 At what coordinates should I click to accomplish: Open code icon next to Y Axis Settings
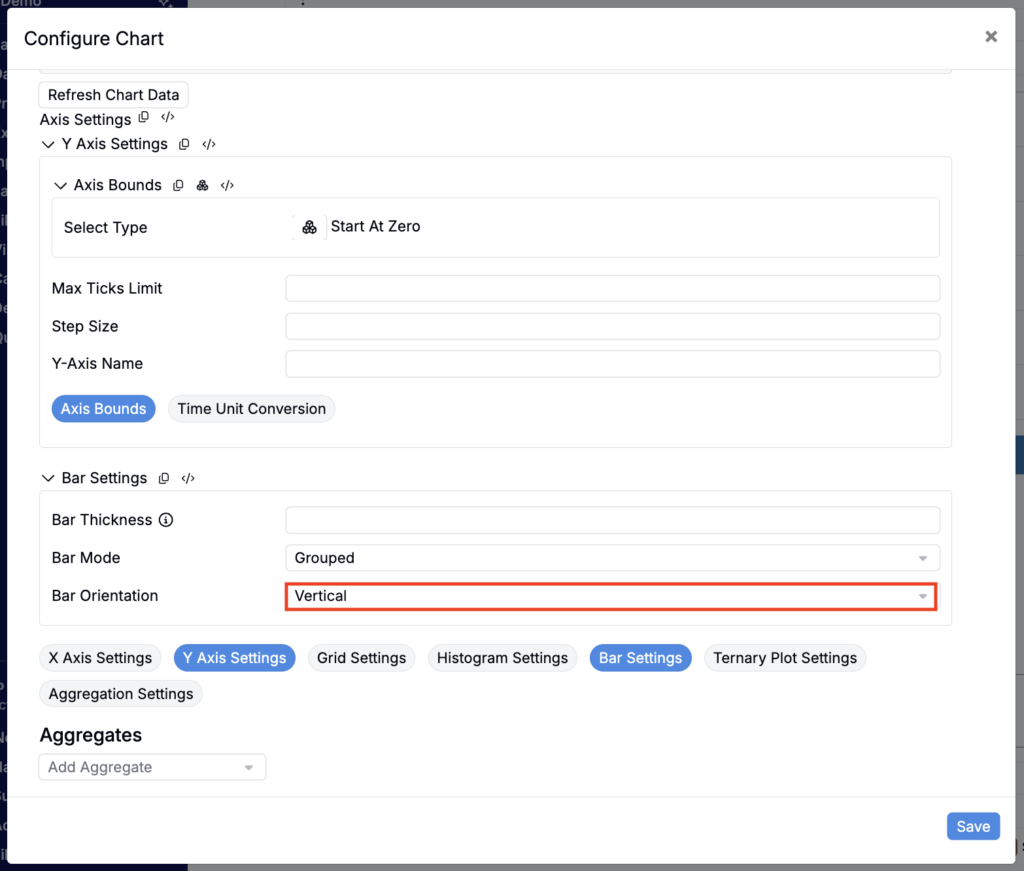209,144
